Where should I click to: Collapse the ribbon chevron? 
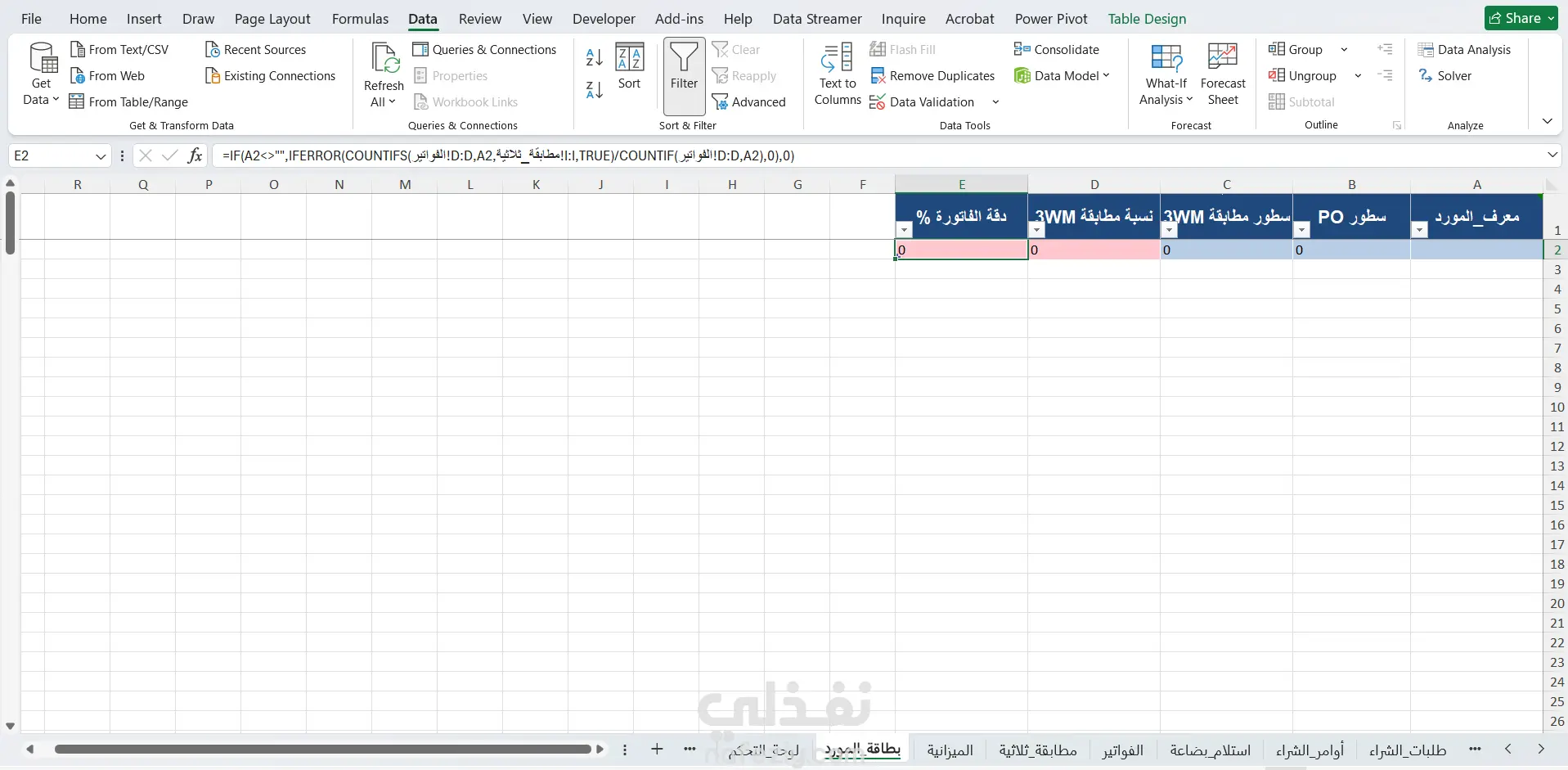click(1547, 121)
